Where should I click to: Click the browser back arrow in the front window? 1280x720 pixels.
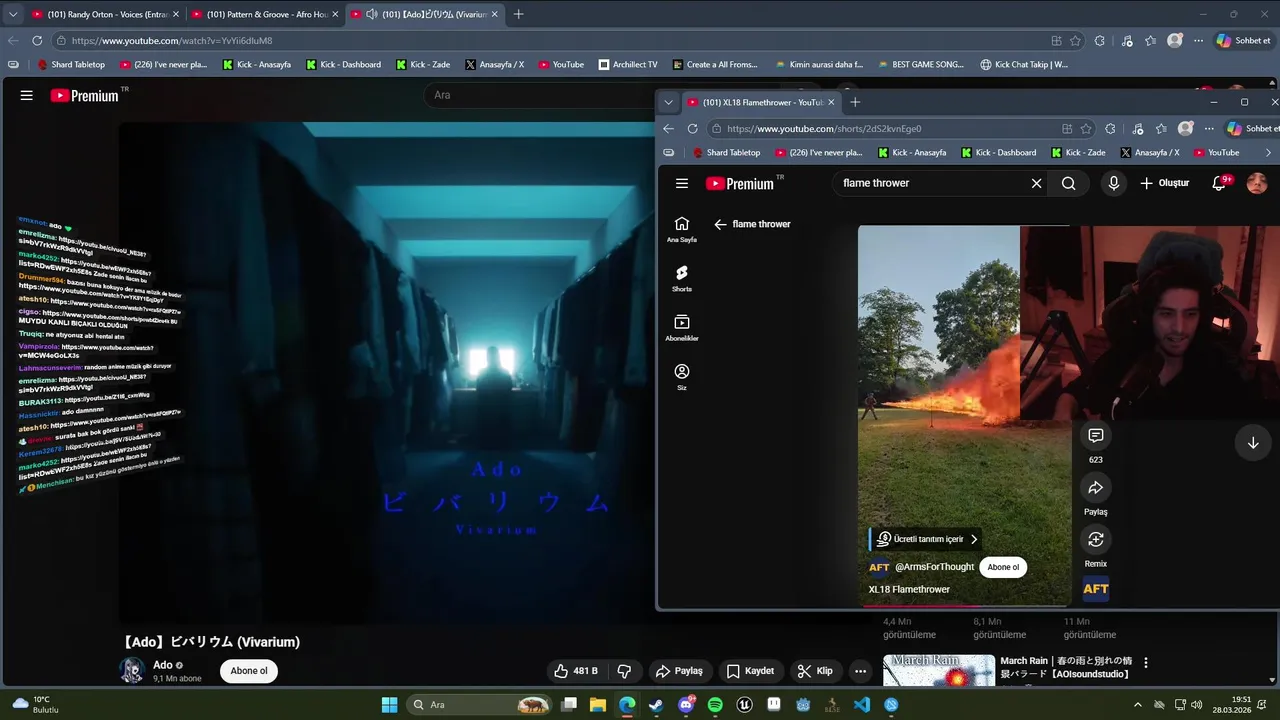668,128
